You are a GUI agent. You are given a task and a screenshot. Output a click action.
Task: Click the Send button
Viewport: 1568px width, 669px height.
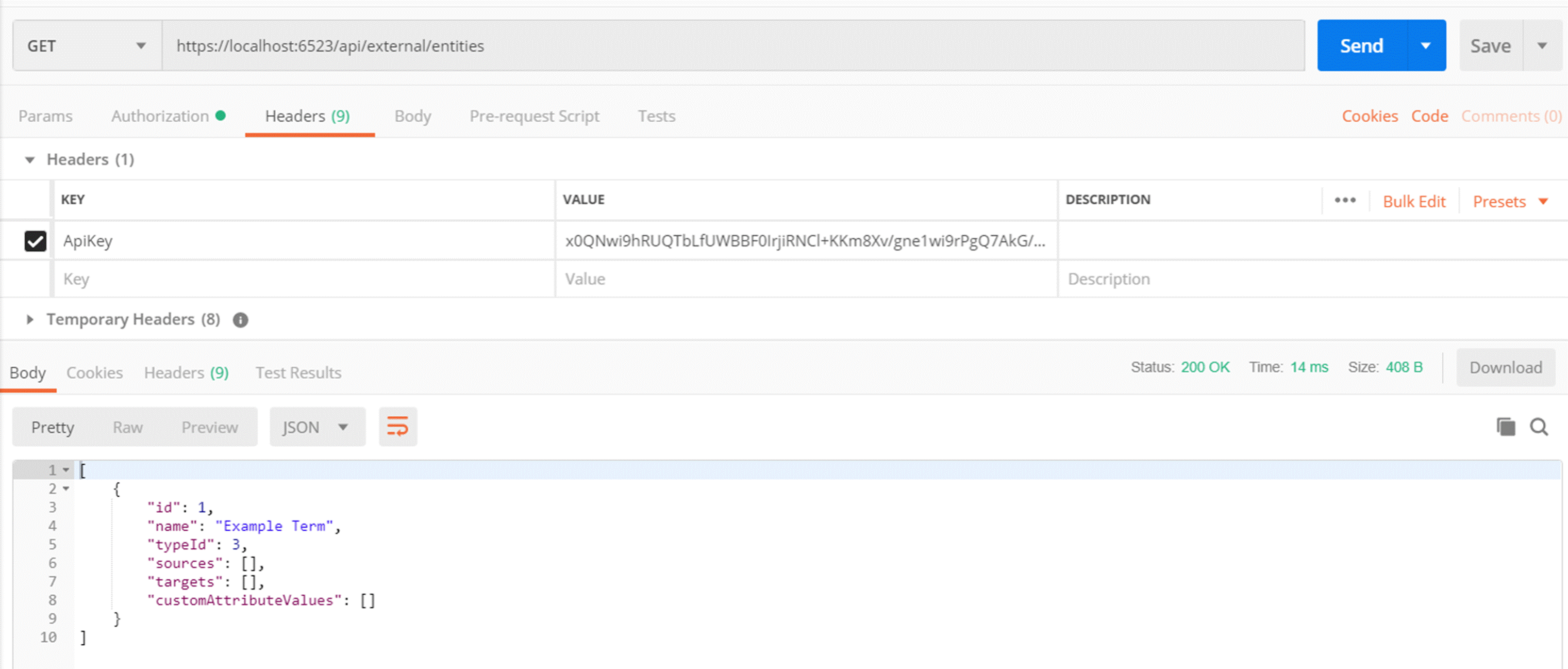tap(1362, 46)
